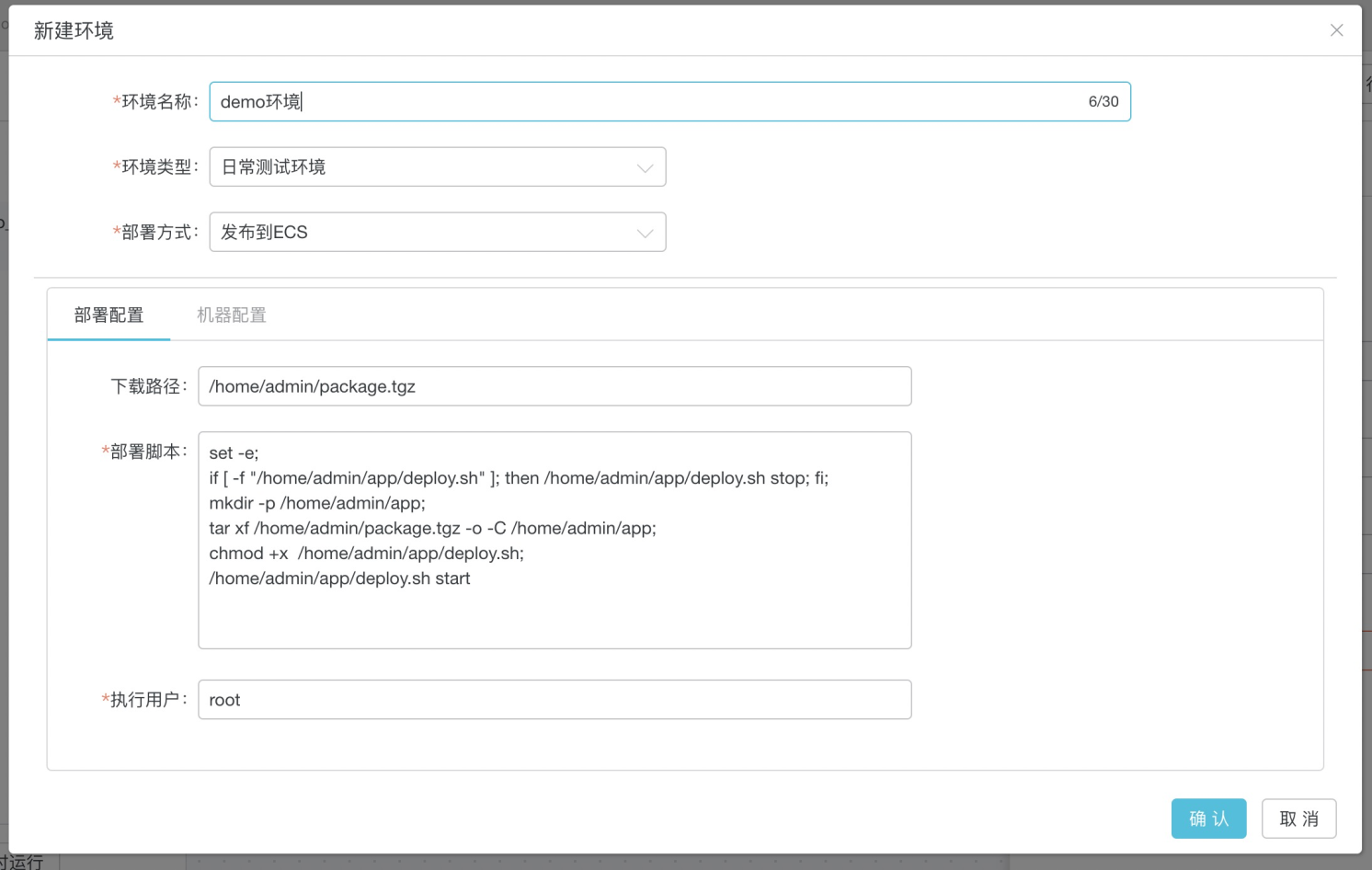Switch to the 机器配置 tab
1372x870 pixels.
pos(232,315)
